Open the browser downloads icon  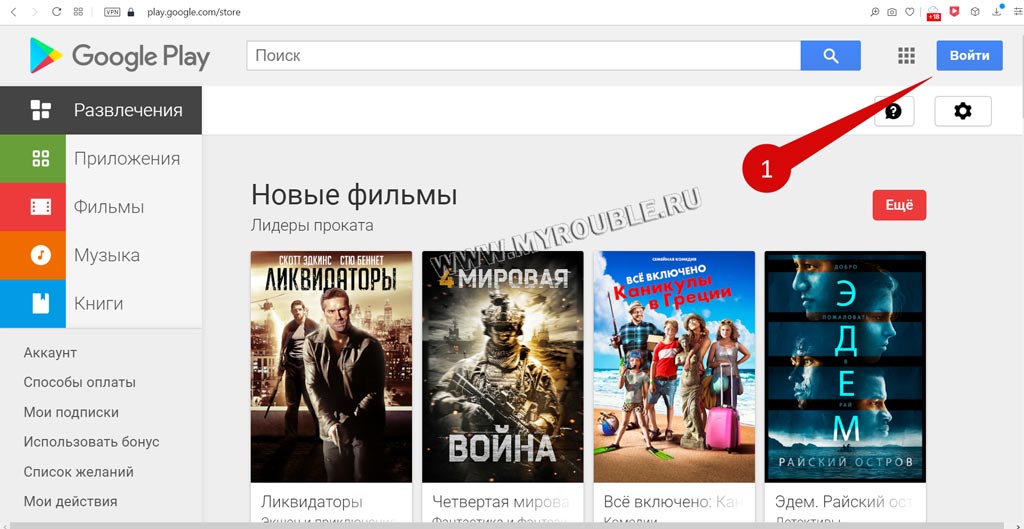[x=997, y=11]
